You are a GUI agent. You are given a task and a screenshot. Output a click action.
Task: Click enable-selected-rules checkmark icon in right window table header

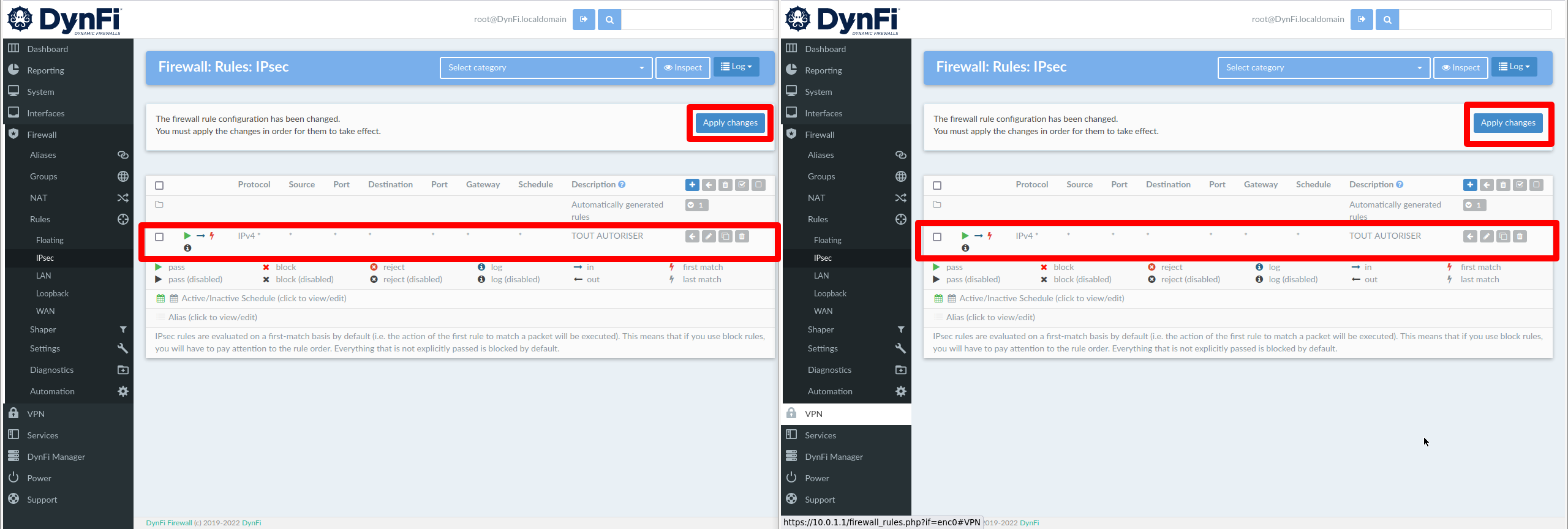[x=1520, y=185]
